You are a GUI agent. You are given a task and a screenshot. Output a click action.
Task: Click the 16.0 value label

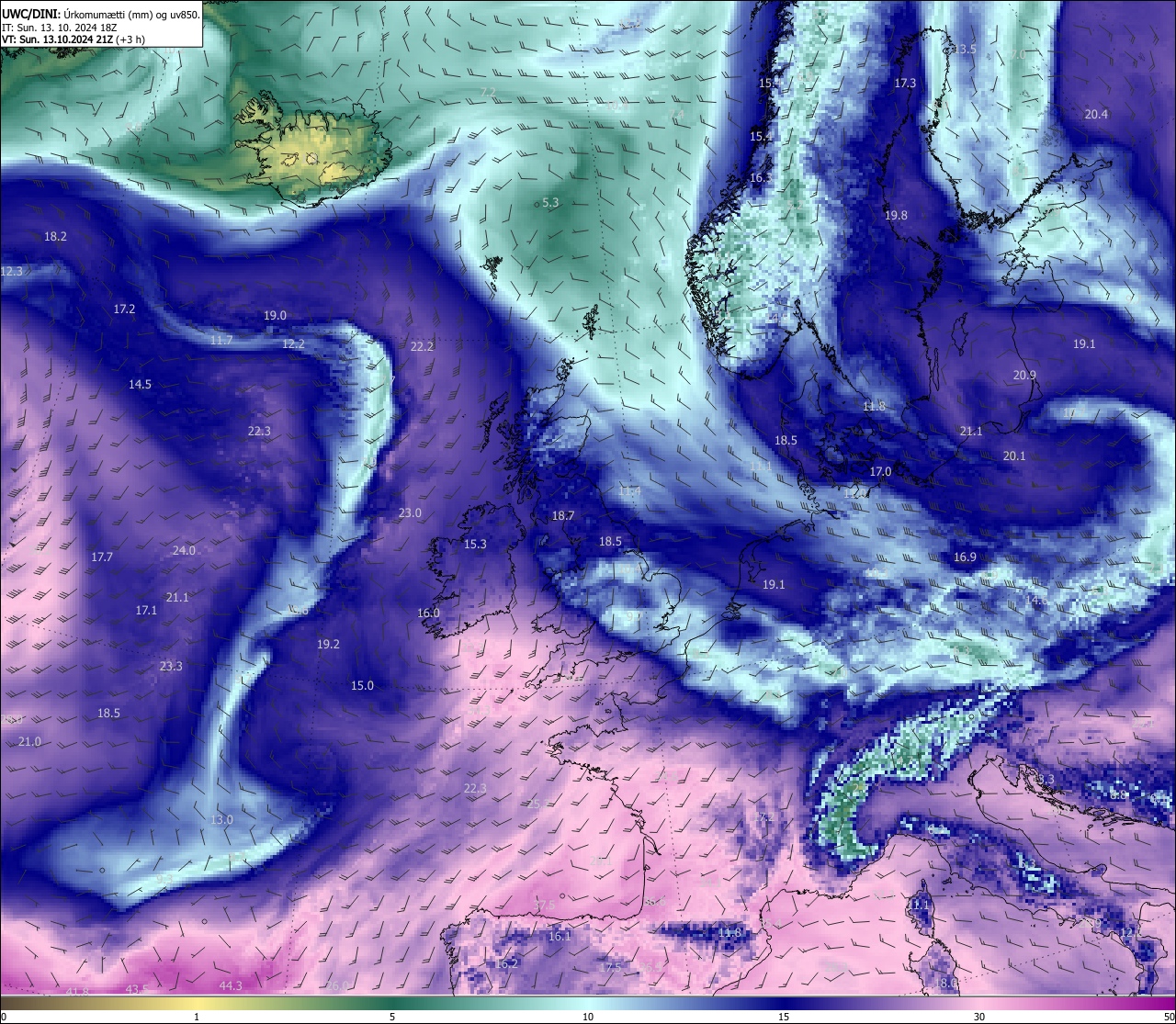click(x=428, y=613)
